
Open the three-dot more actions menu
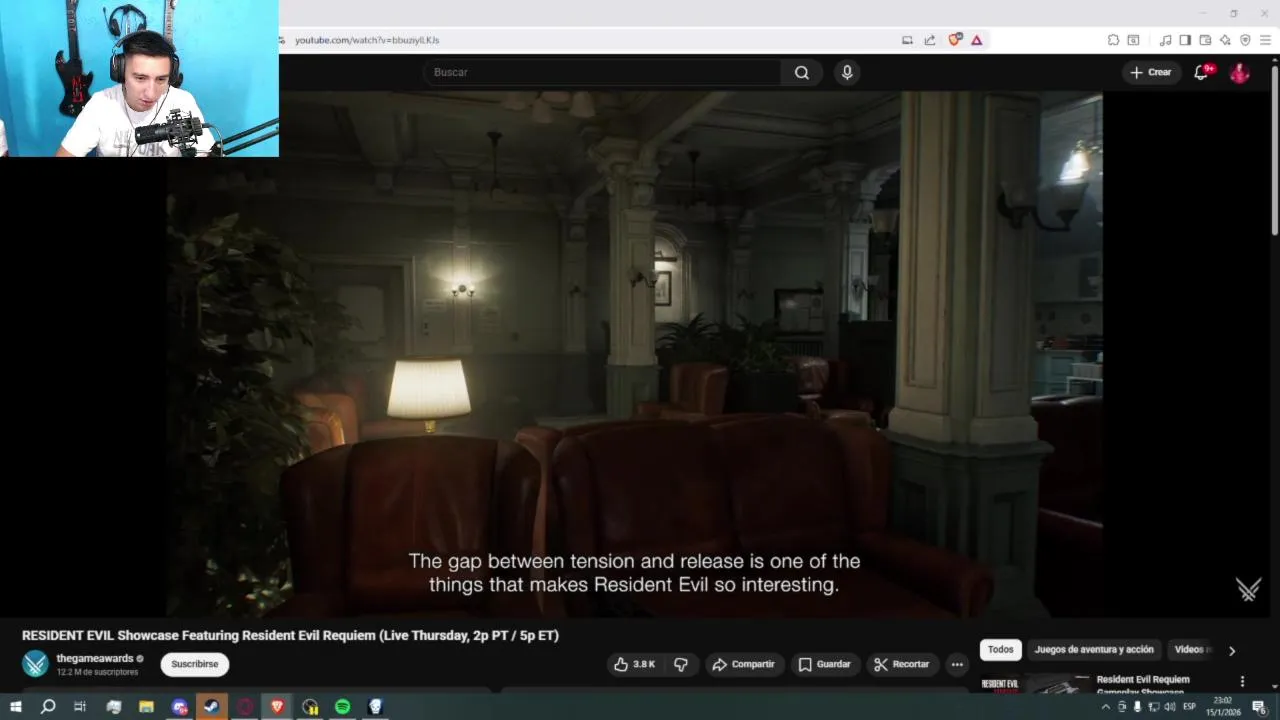coord(957,664)
